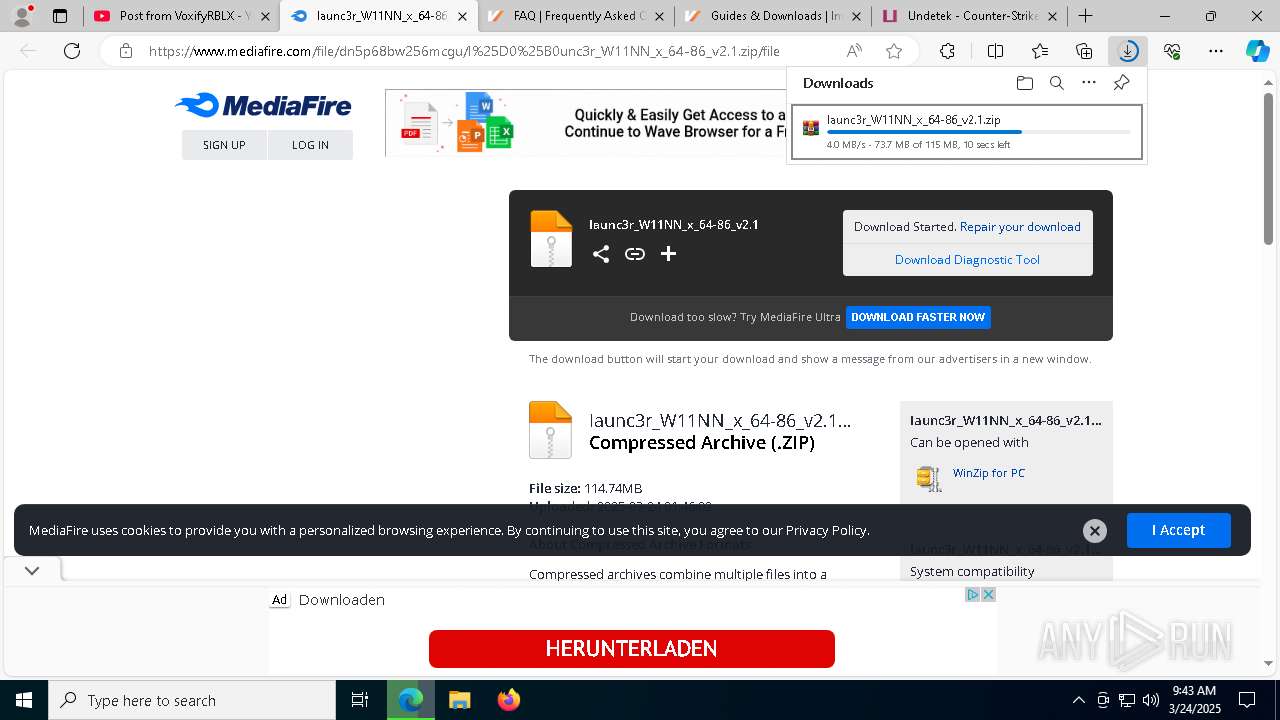Select the launc3r_W11NN MediaFire tab
1280x720 pixels.
(x=378, y=16)
